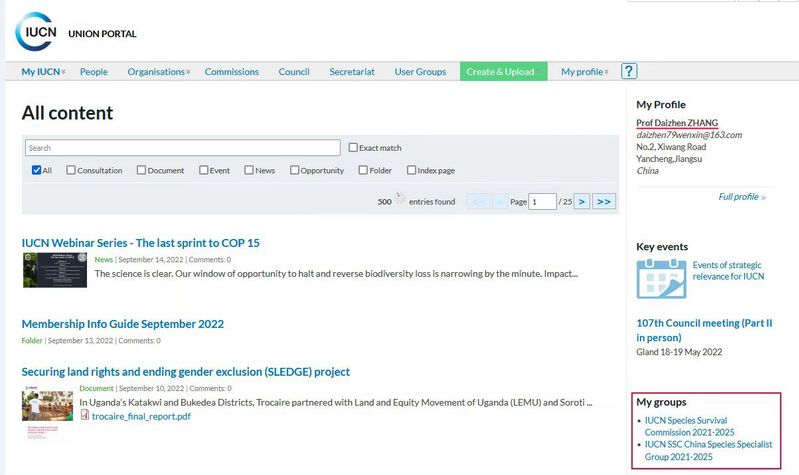Open the My profile dropdown menu
The width and height of the screenshot is (799, 475).
[x=584, y=72]
